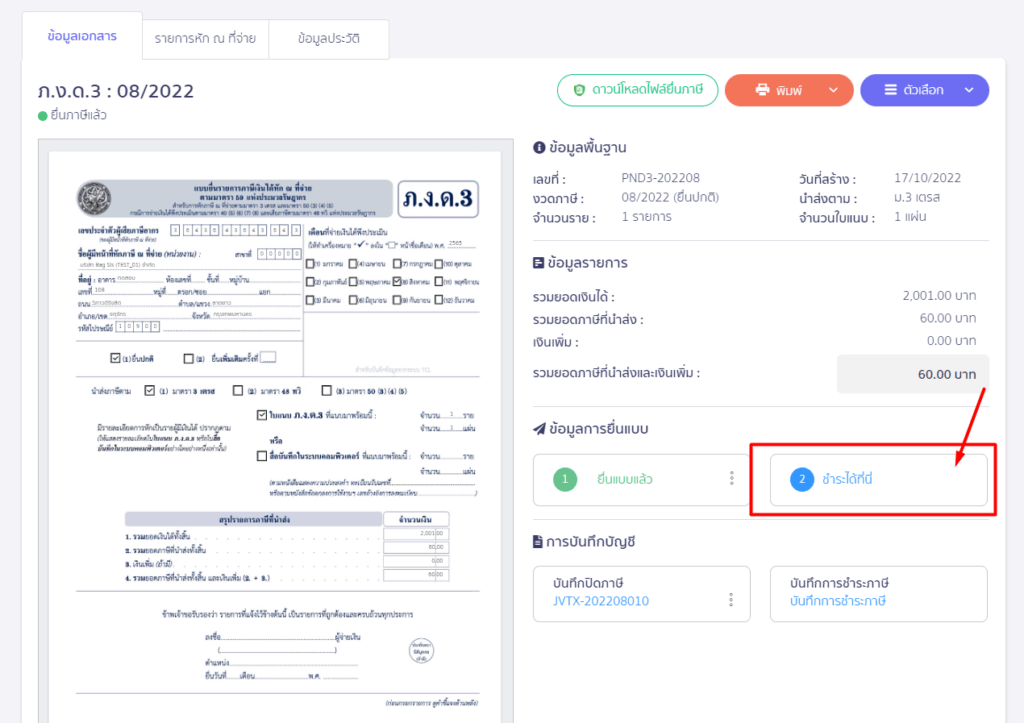Viewport: 1024px width, 723px height.
Task: Open the ข้อมูลประวัติ tab
Action: click(x=328, y=39)
